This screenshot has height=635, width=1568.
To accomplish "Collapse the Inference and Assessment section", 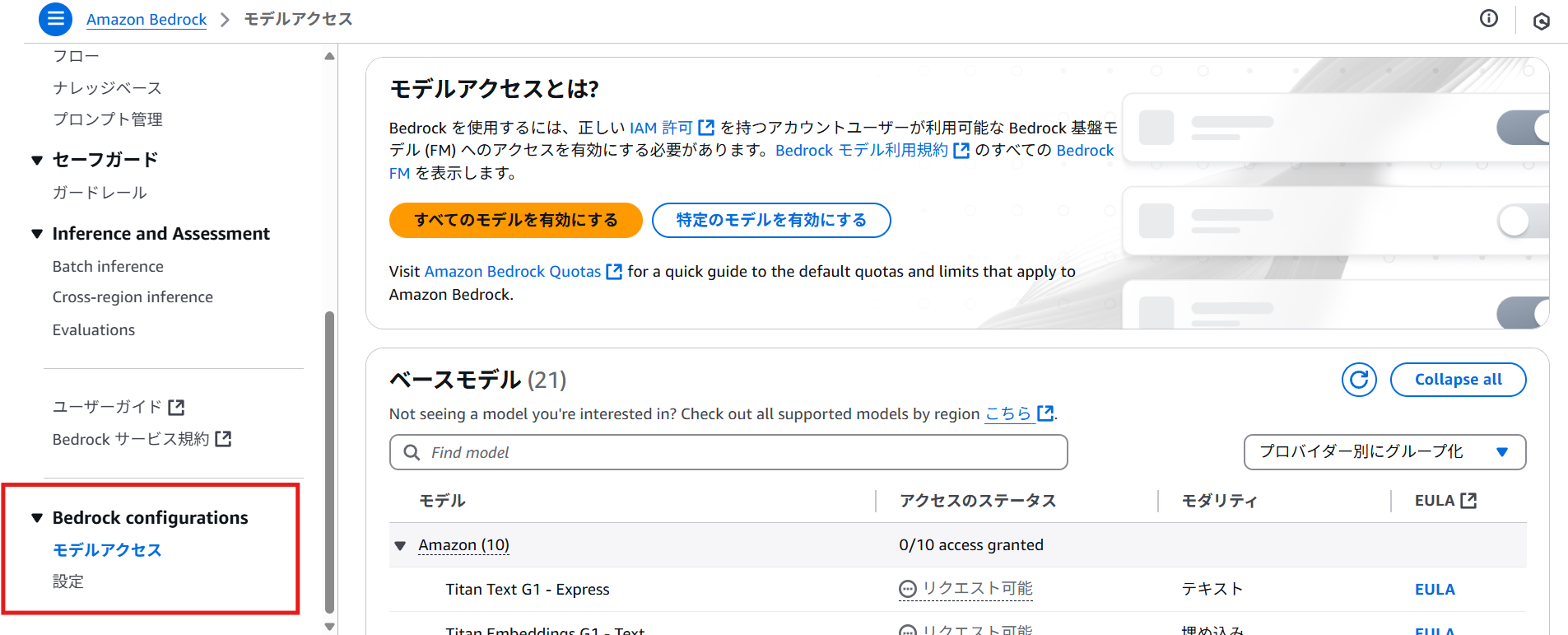I will [x=37, y=234].
